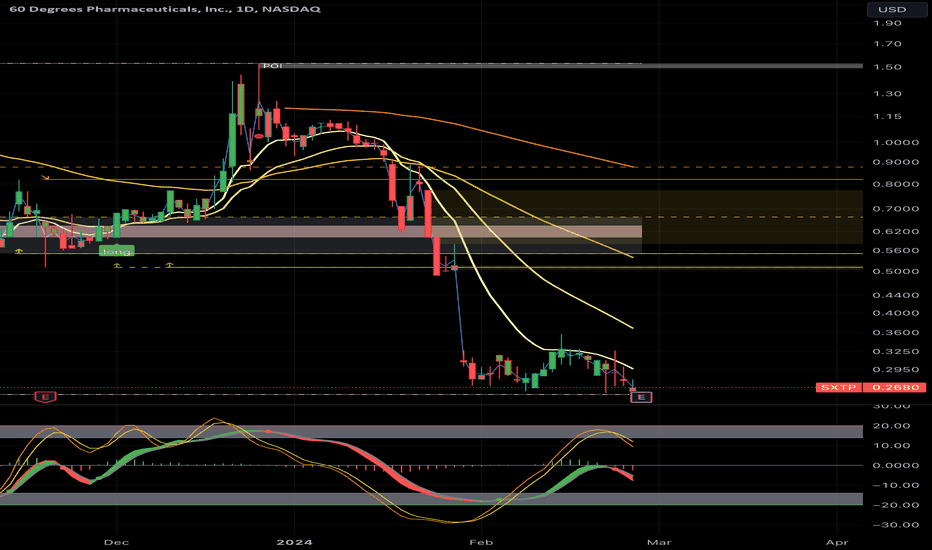The height and width of the screenshot is (550, 932).
Task: Click the Feb label on time axis
Action: 481,542
